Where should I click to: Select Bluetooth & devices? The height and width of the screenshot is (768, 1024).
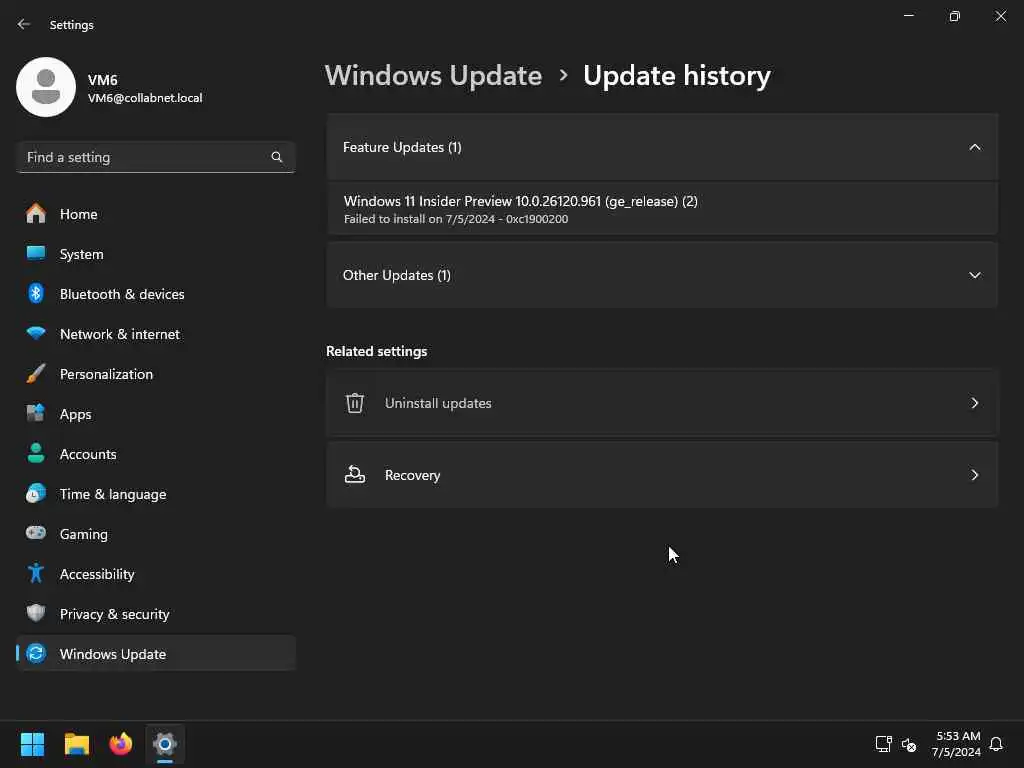pyautogui.click(x=156, y=293)
